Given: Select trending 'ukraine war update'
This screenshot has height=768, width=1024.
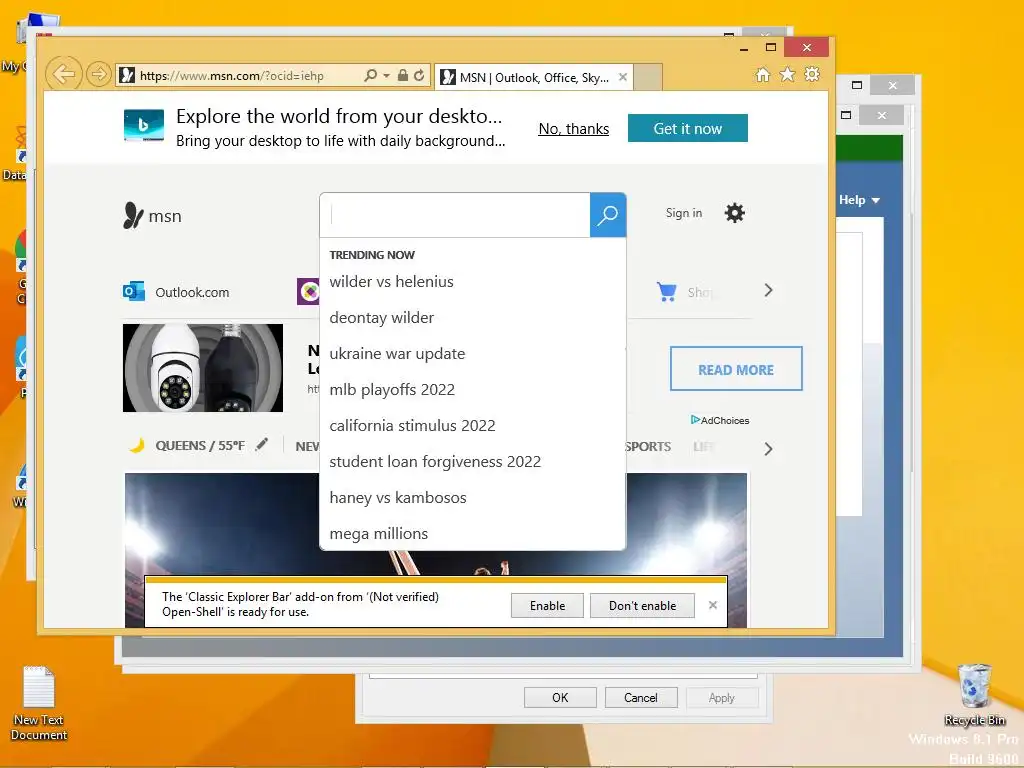Looking at the screenshot, I should (x=397, y=353).
